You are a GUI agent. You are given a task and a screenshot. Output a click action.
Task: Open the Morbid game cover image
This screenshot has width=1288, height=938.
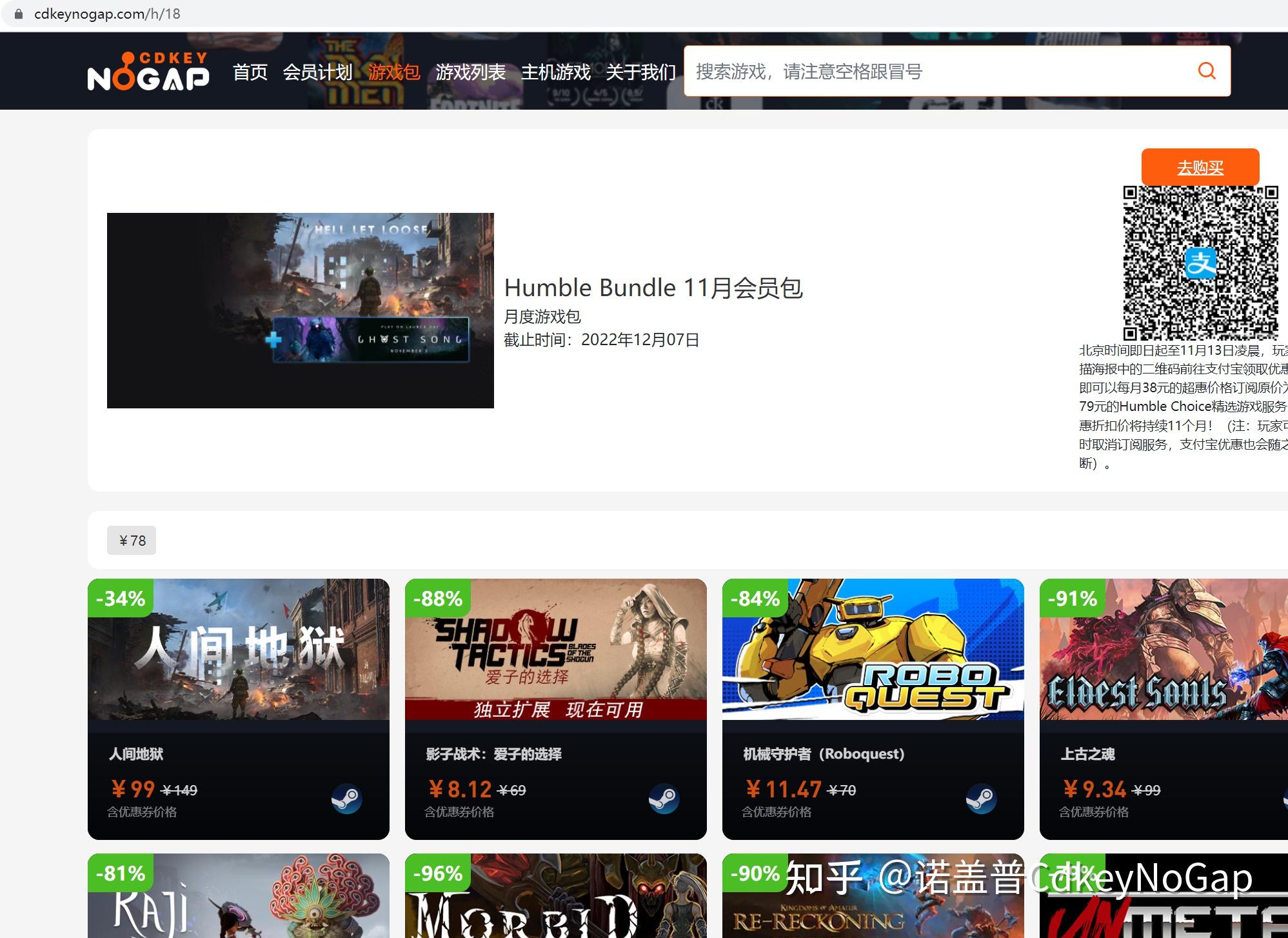coord(556,895)
